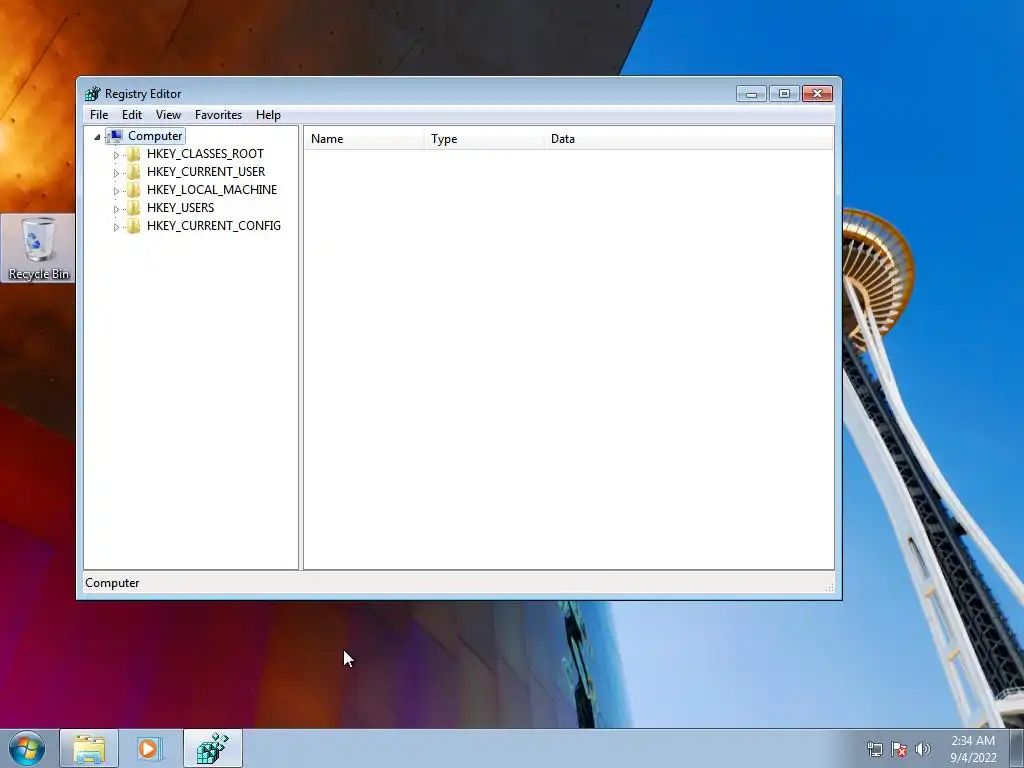Close the Registry Editor window
Viewport: 1024px width, 768px height.
(817, 94)
